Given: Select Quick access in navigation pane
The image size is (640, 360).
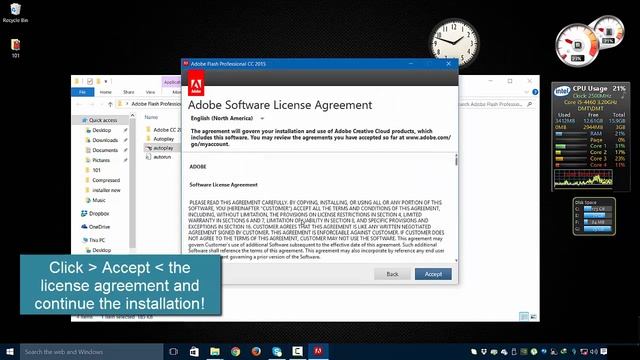Looking at the screenshot, I should (99, 120).
